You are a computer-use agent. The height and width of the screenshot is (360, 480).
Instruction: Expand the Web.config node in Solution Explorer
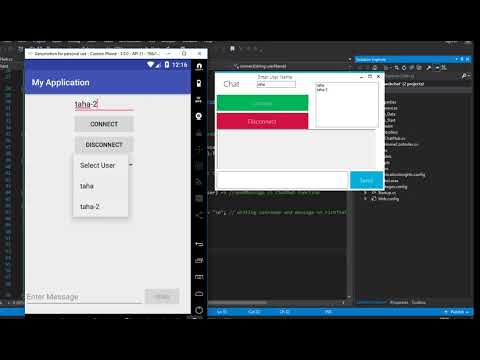(366, 199)
